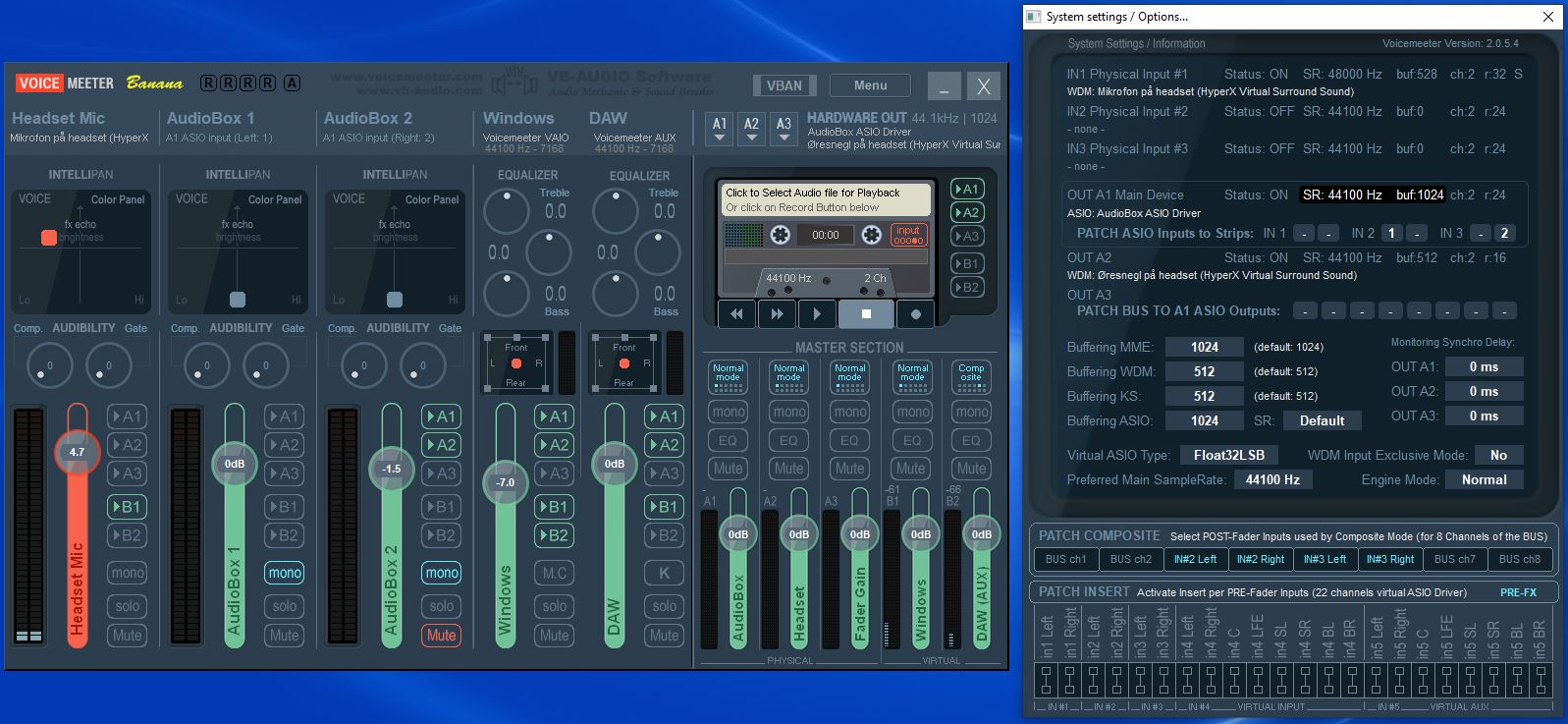Toggle Composite mode on B2 master bus
Image resolution: width=1568 pixels, height=724 pixels.
971,376
